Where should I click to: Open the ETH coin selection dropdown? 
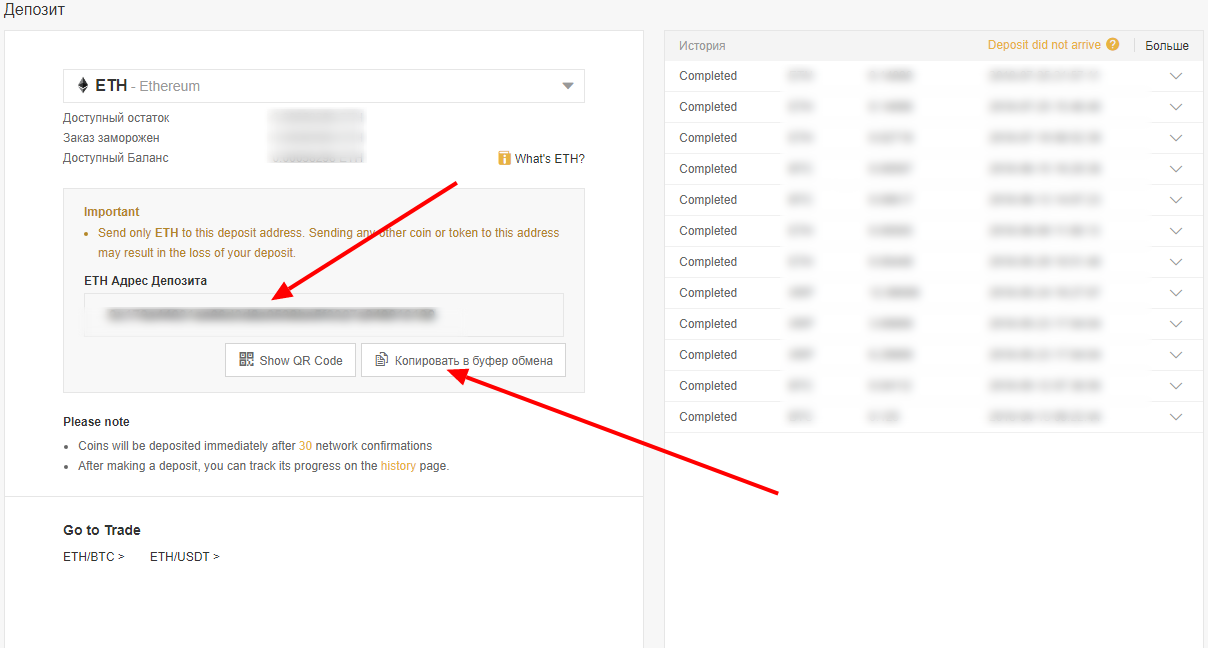click(x=567, y=86)
